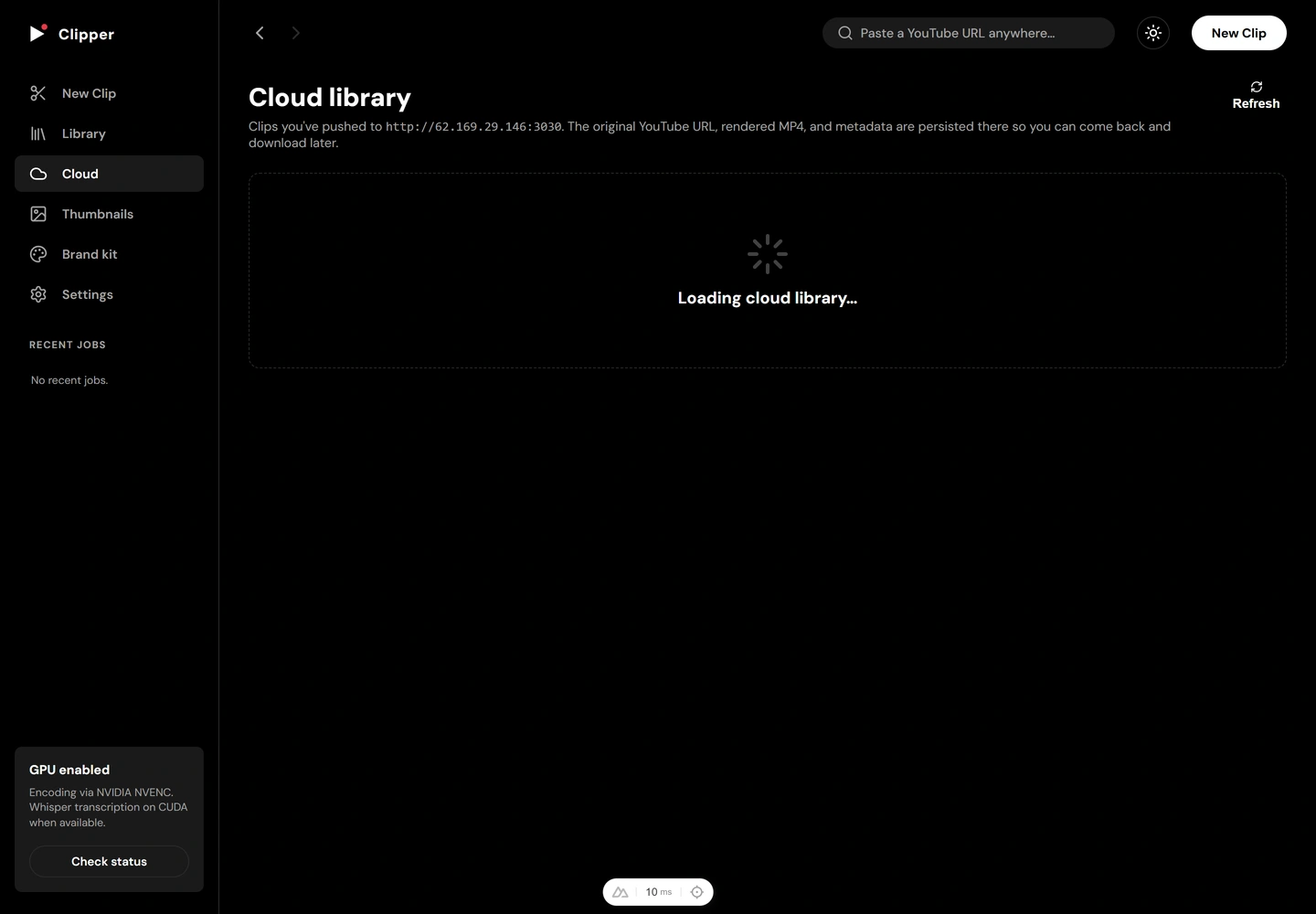Click the Brand kit palette icon
This screenshot has width=1316, height=914.
click(x=38, y=254)
